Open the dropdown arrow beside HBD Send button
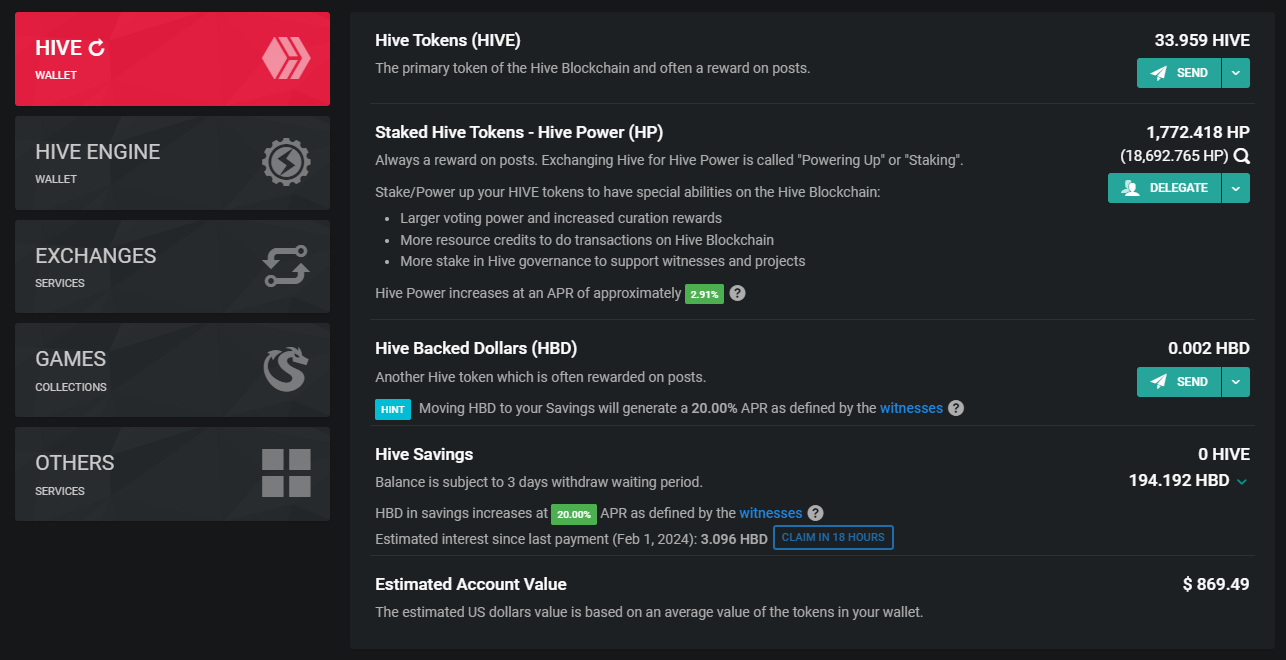Screen dimensions: 1286x660 tap(1236, 382)
